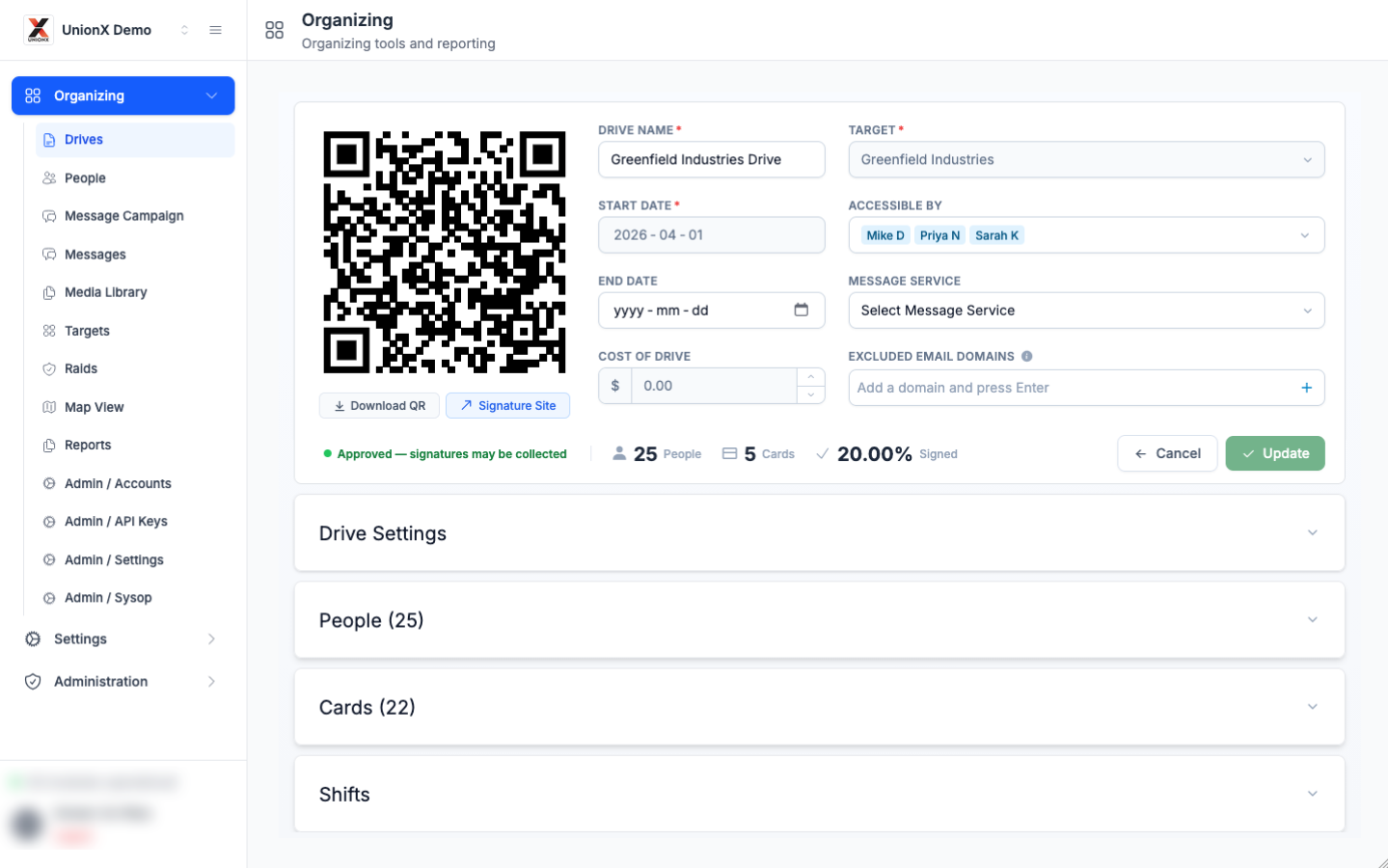Go to the People page
The height and width of the screenshot is (868, 1388).
point(135,178)
